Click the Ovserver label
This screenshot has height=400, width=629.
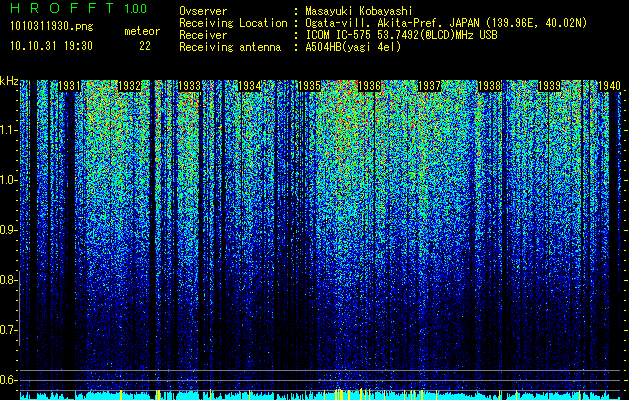pos(203,11)
